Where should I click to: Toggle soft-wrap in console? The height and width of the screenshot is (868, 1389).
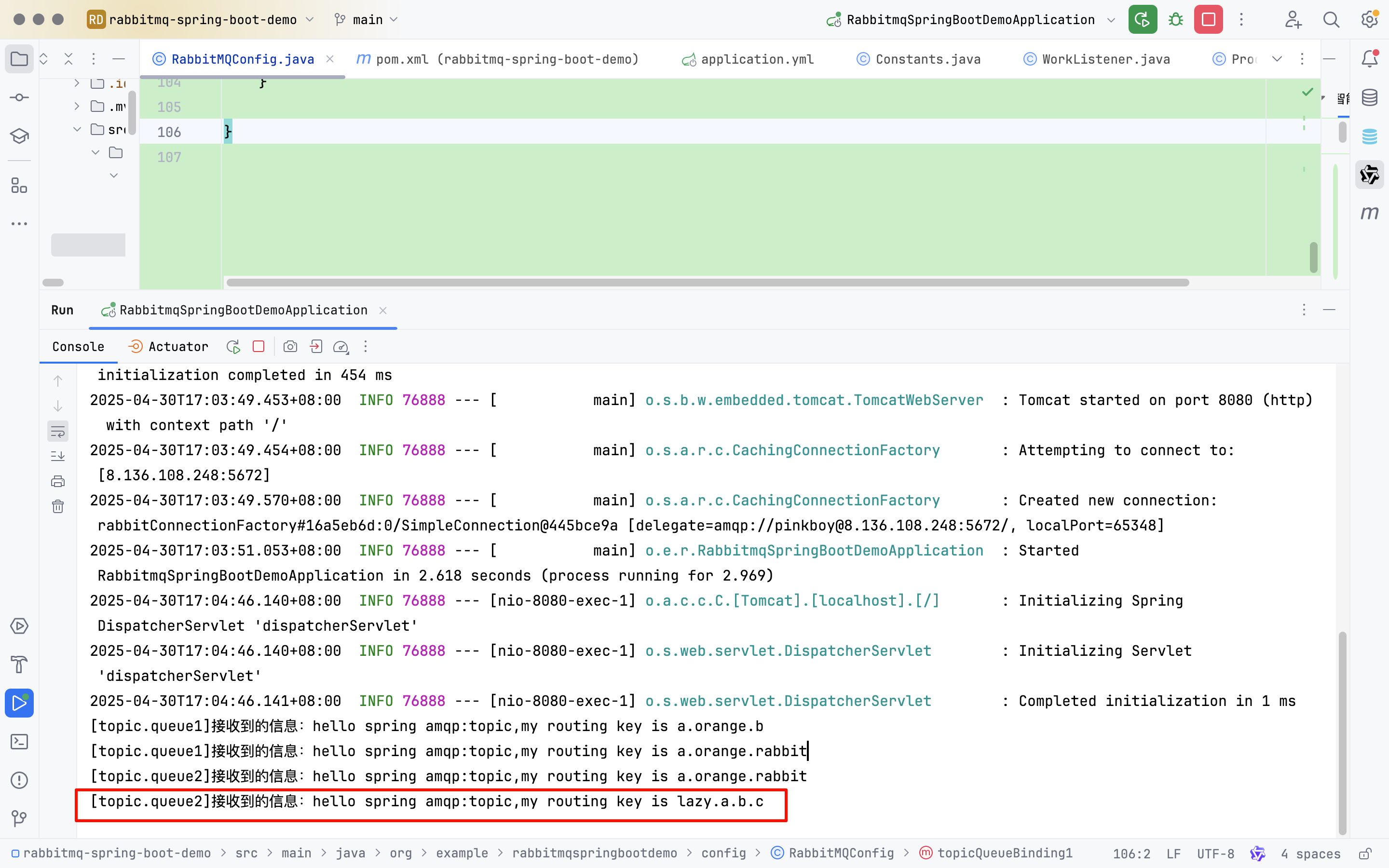coord(58,431)
